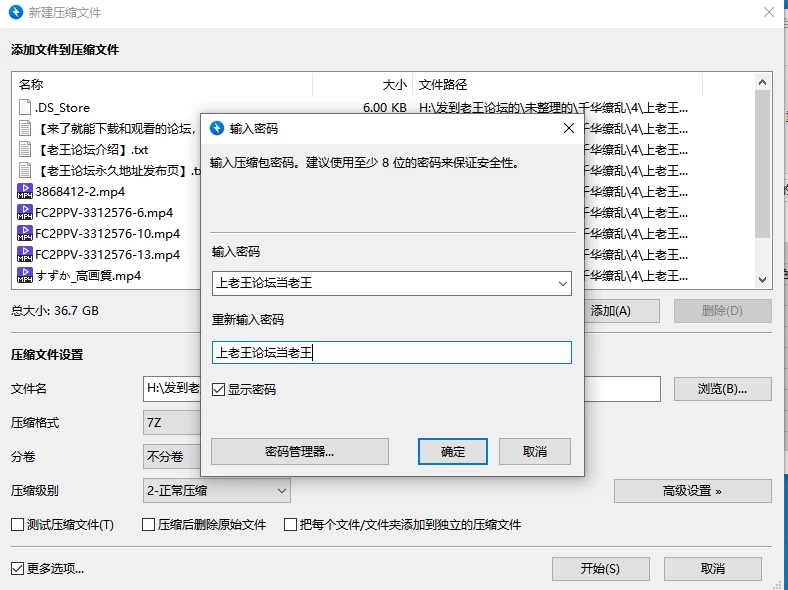Open 高级设置 »
The image size is (788, 590).
coord(693,490)
